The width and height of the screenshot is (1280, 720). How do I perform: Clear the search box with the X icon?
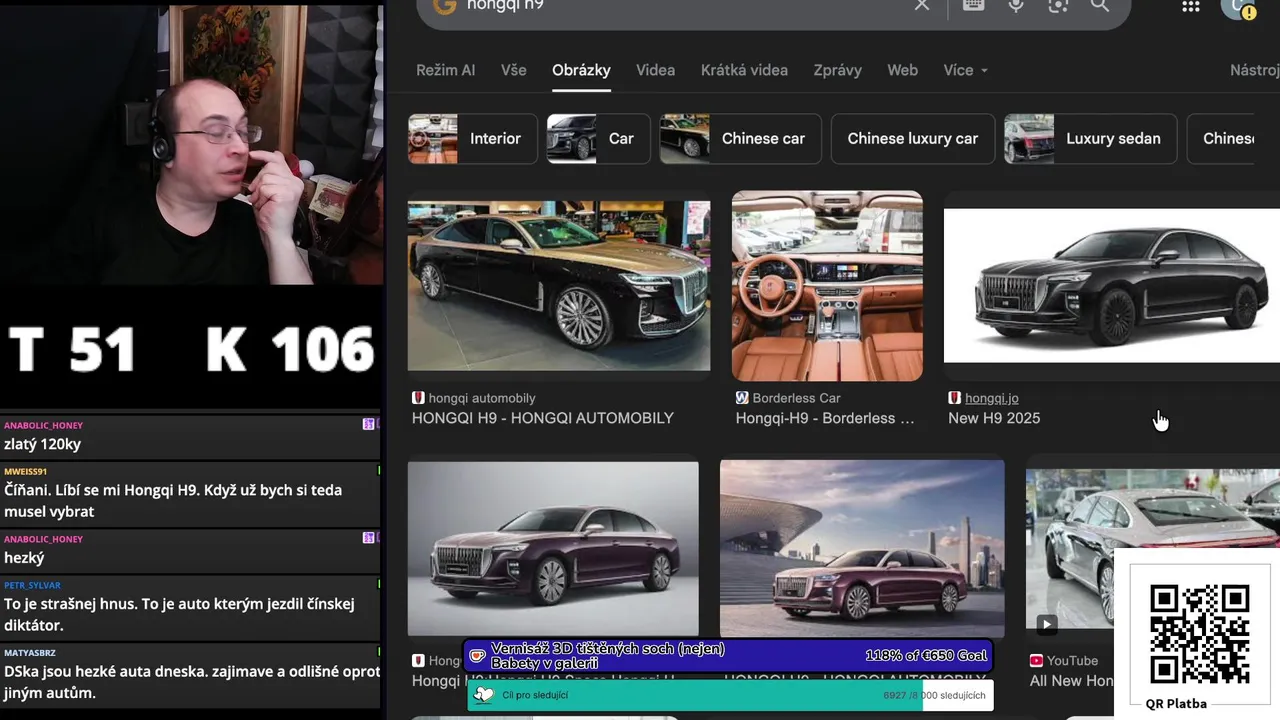click(x=922, y=5)
